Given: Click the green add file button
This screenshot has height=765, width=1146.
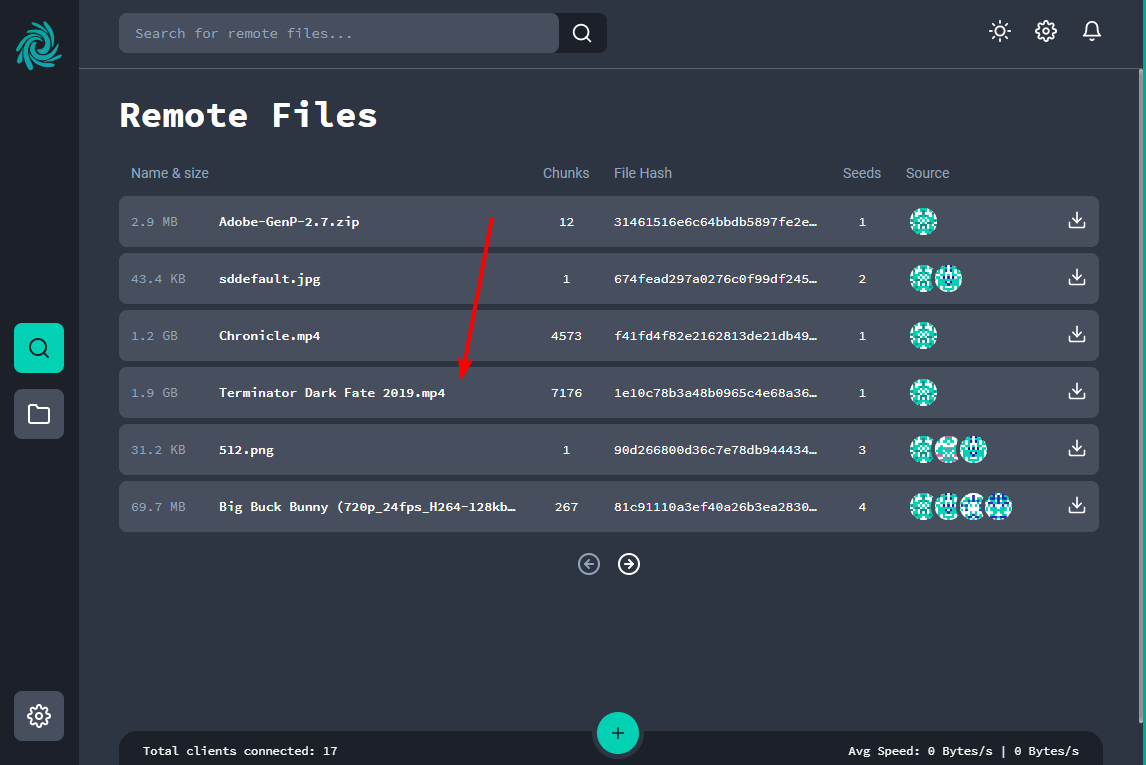Looking at the screenshot, I should 618,733.
